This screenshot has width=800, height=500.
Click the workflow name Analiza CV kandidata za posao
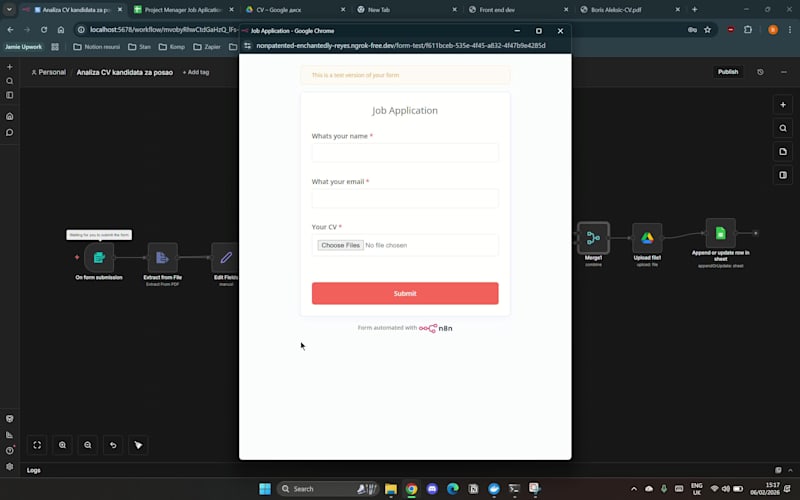124,72
